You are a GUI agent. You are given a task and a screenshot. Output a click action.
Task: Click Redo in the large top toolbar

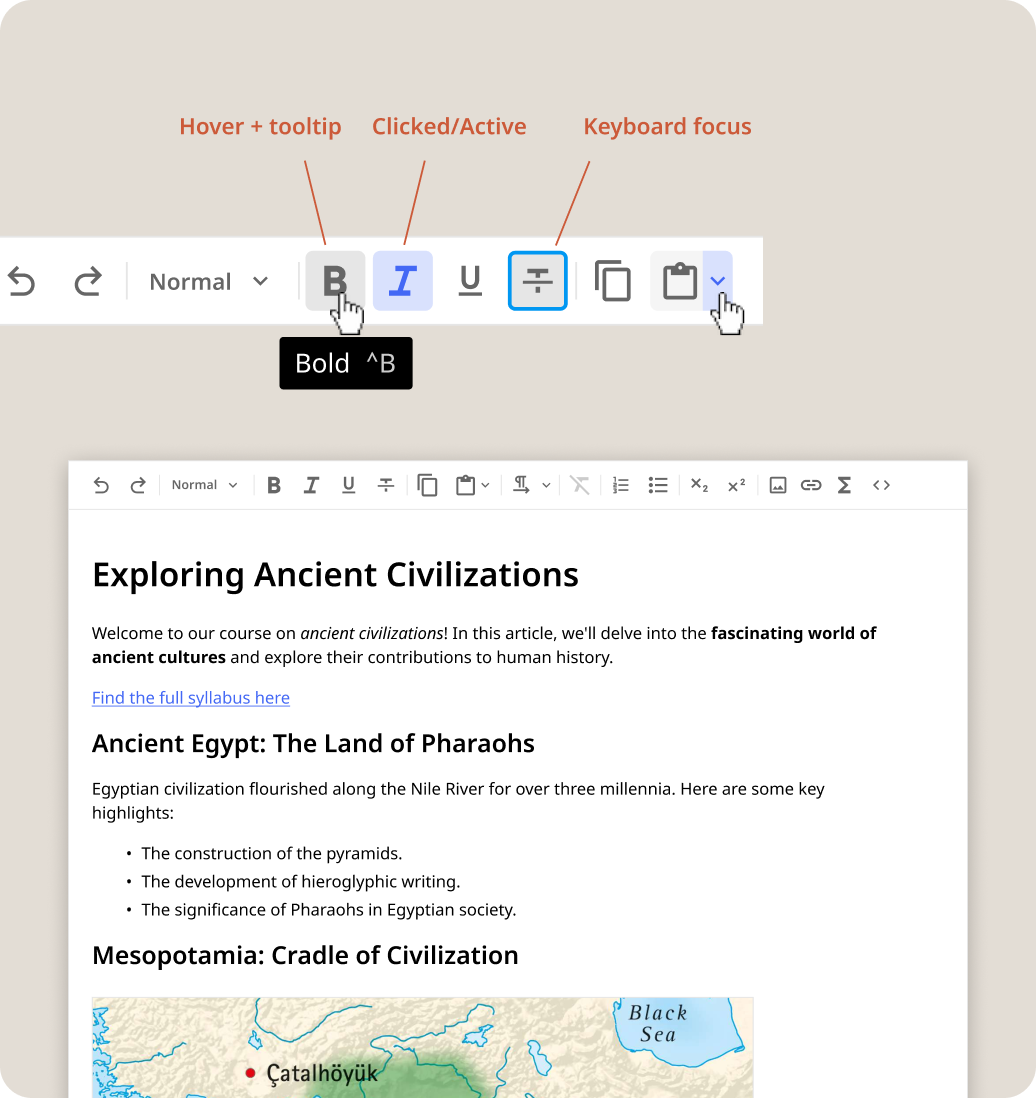(88, 282)
